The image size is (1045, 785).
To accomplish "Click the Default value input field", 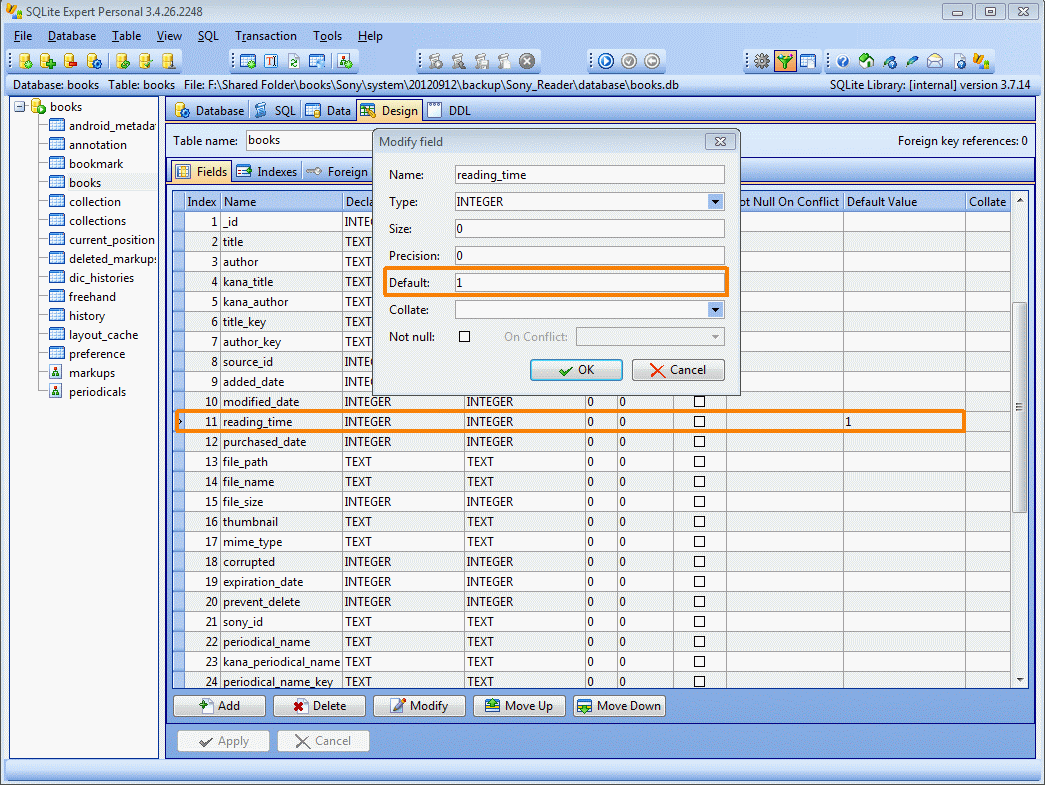I will [x=589, y=283].
